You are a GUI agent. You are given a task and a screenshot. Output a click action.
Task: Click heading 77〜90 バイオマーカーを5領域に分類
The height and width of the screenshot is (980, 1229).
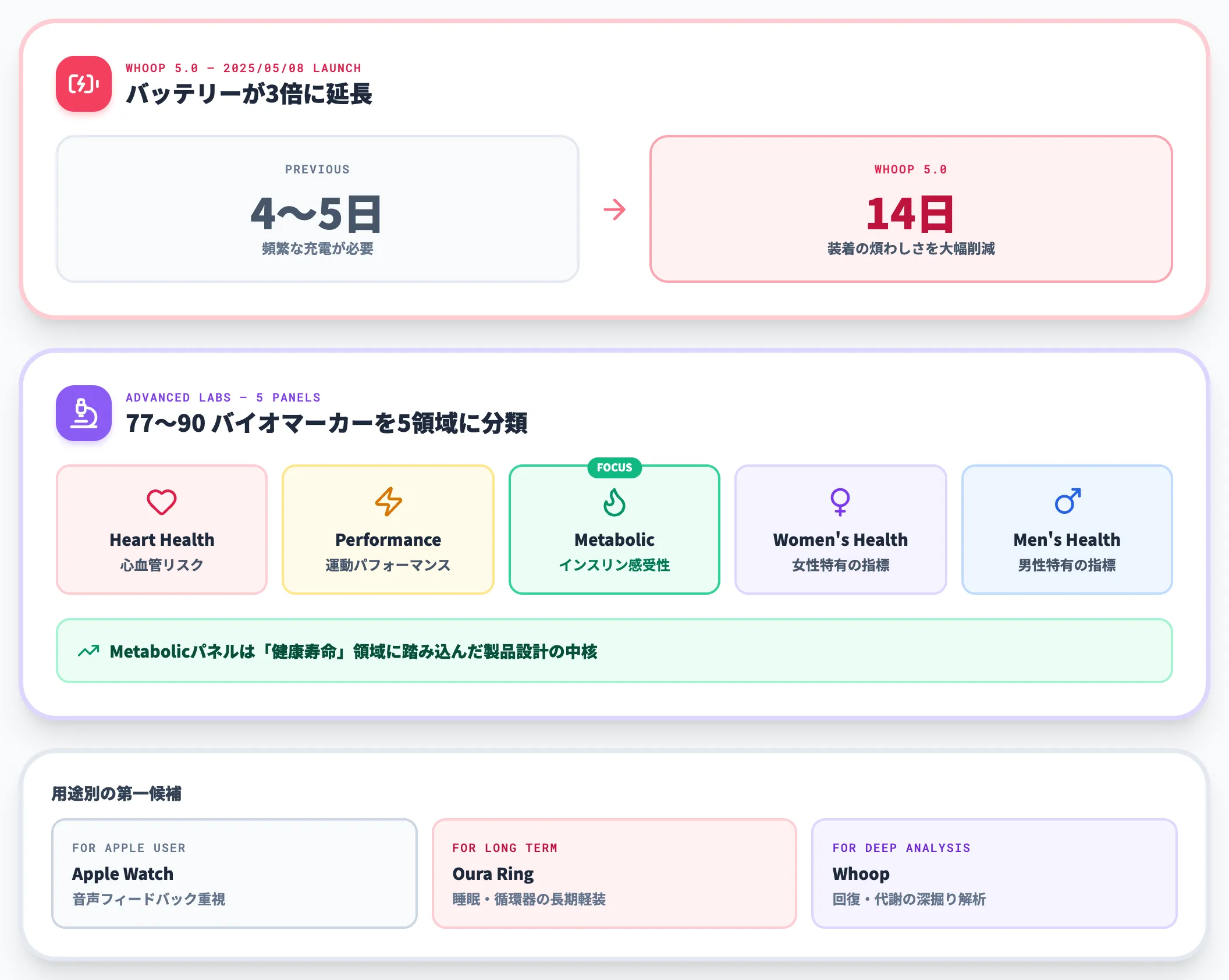[x=327, y=423]
